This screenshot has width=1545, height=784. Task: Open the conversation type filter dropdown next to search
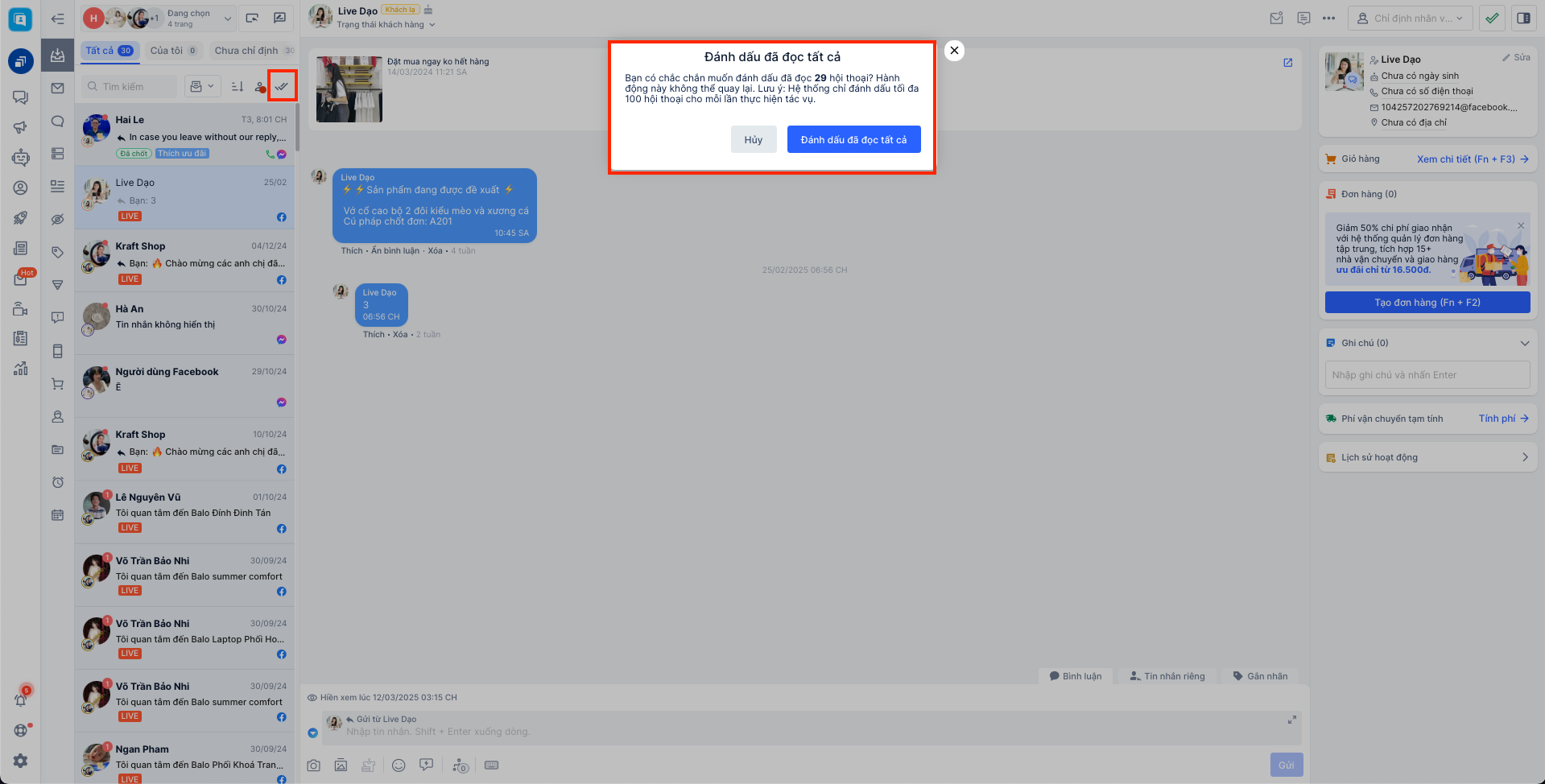(x=202, y=86)
